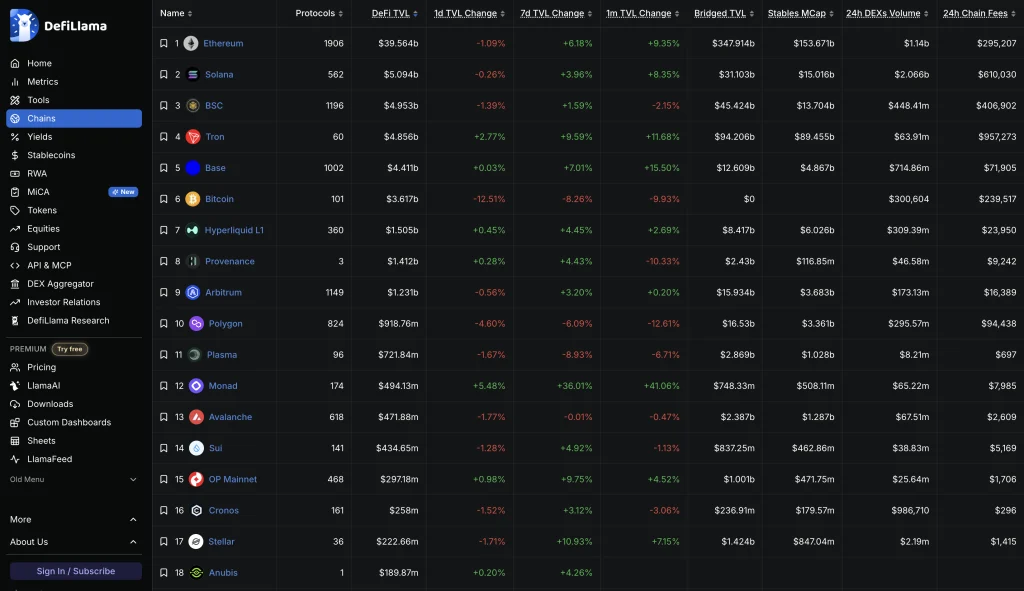Bookmark Hyperliquid L1 chain
The height and width of the screenshot is (591, 1024).
point(163,230)
